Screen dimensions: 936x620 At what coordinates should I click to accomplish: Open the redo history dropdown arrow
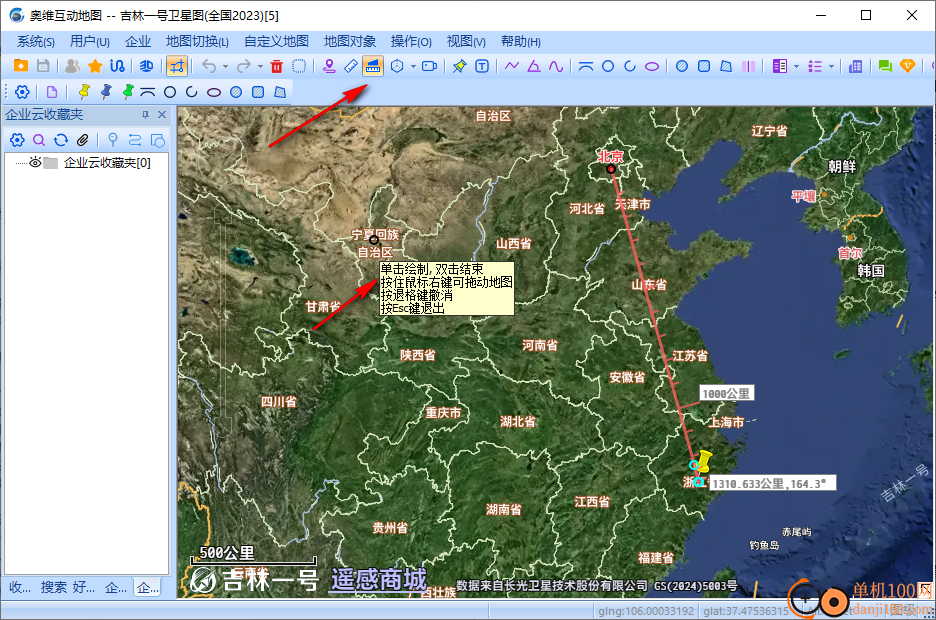click(260, 66)
